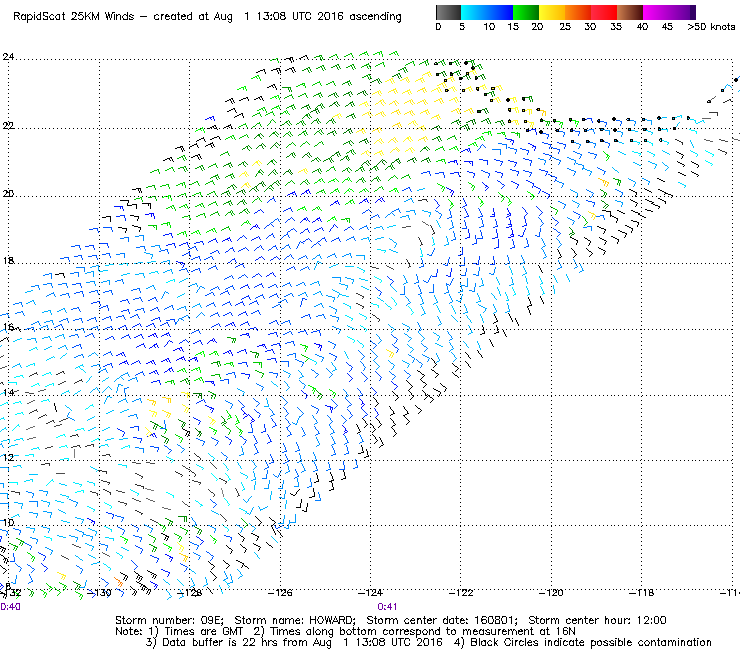Click the note "1) Times are GMT"
This screenshot has height=650, width=740.
point(196,632)
